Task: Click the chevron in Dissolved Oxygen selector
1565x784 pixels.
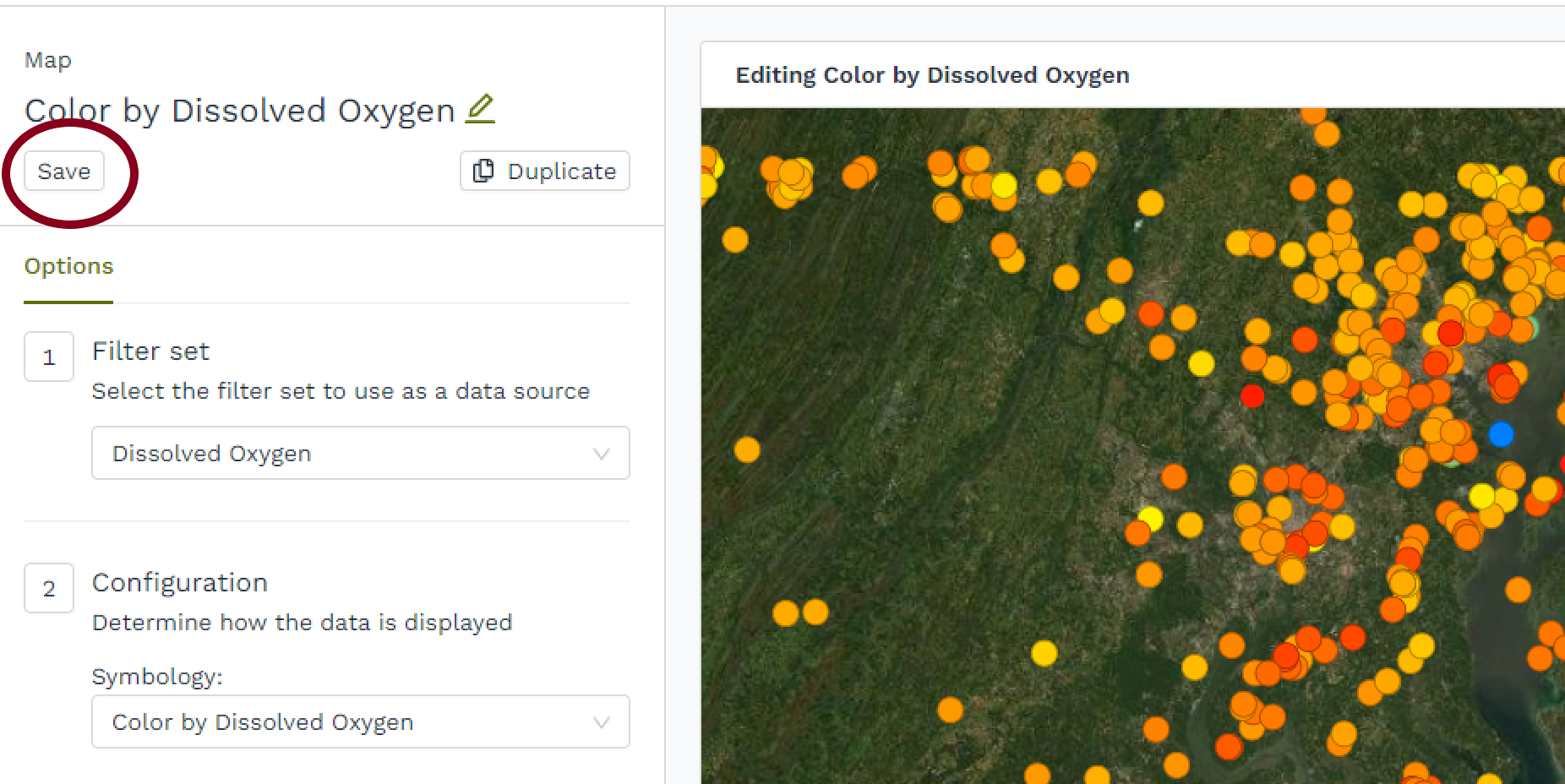Action: [x=602, y=454]
